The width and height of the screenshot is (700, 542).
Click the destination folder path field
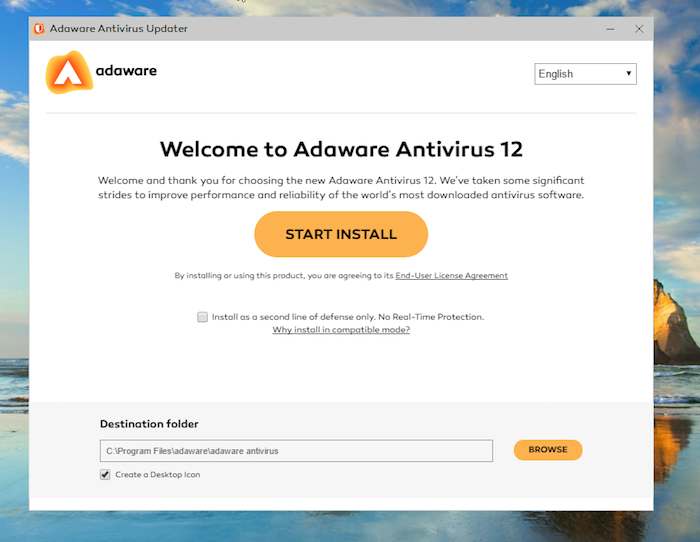coord(296,451)
